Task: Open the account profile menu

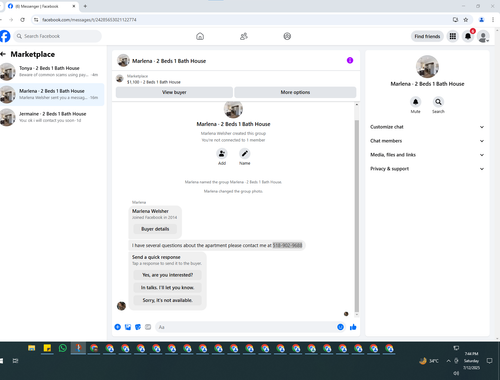Action: click(483, 36)
